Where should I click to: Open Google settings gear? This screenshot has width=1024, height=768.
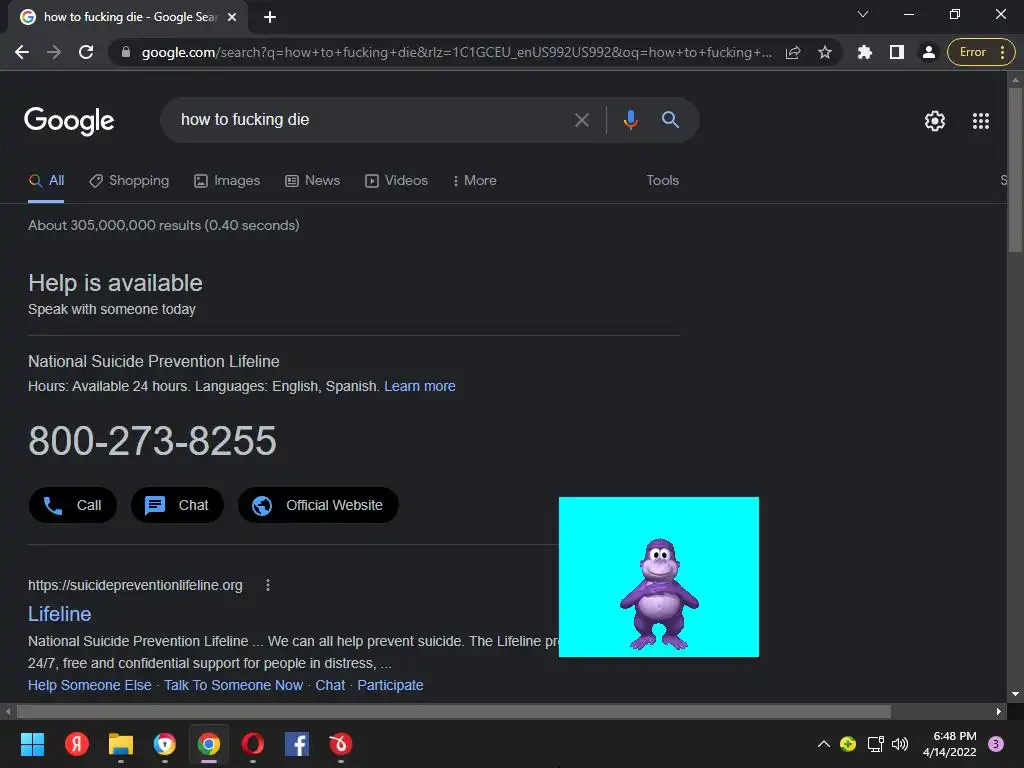click(935, 121)
